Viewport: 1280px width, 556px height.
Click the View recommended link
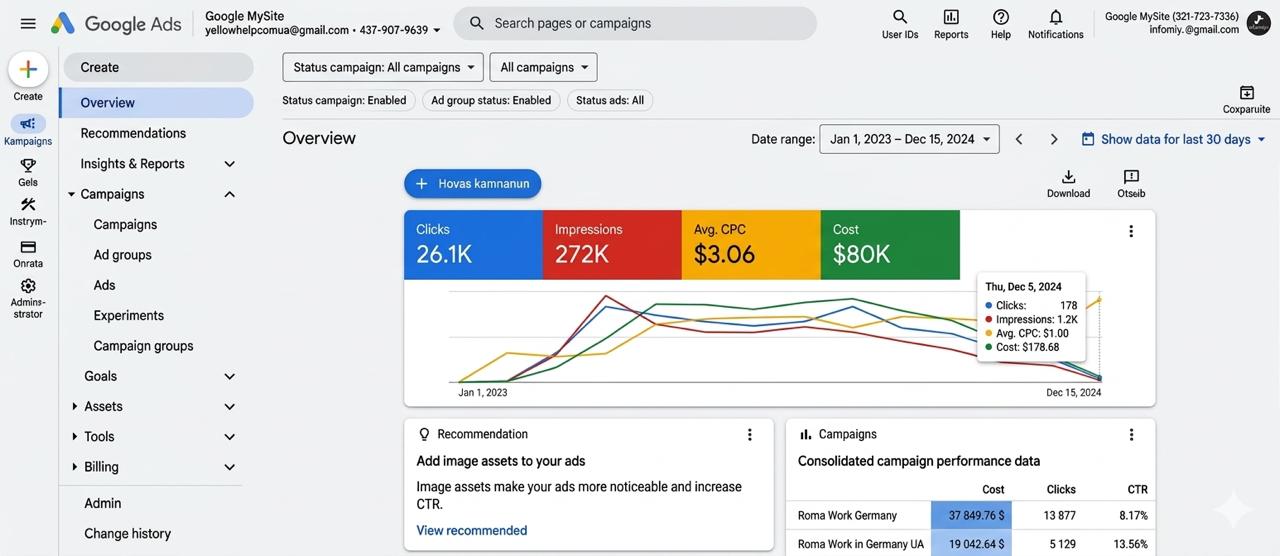tap(472, 530)
